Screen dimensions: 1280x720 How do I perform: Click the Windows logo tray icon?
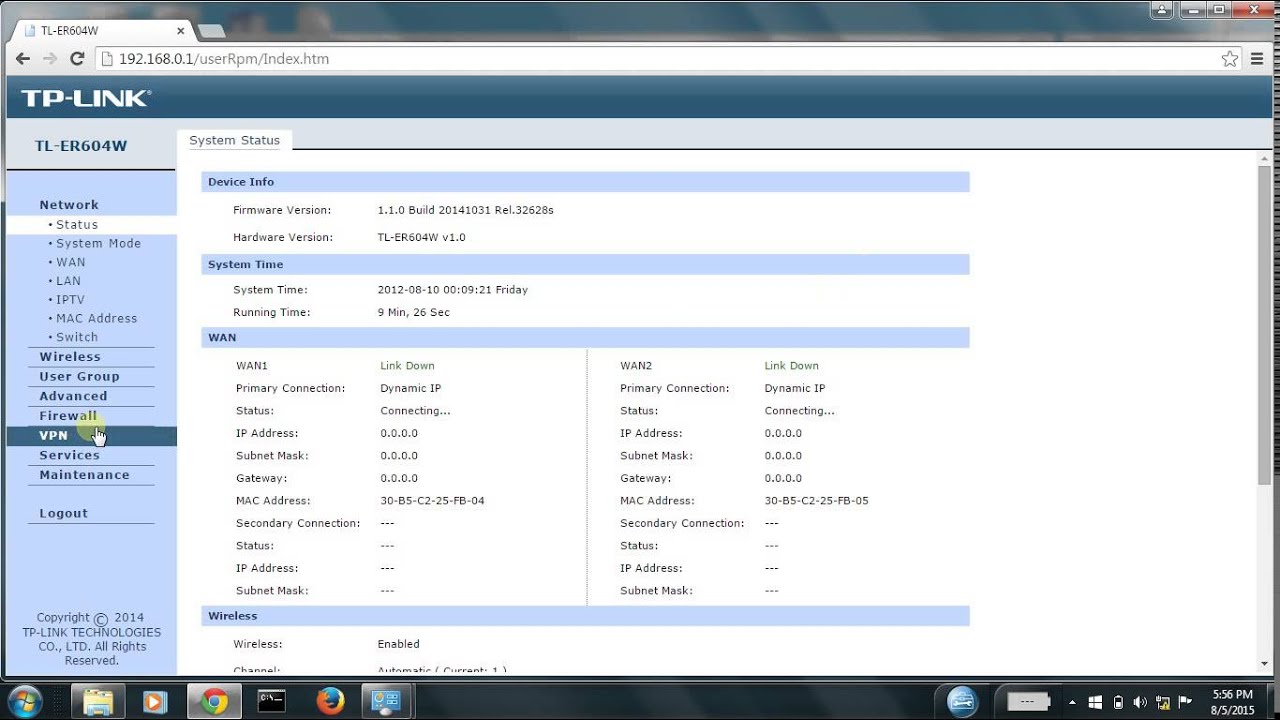[x=1095, y=702]
